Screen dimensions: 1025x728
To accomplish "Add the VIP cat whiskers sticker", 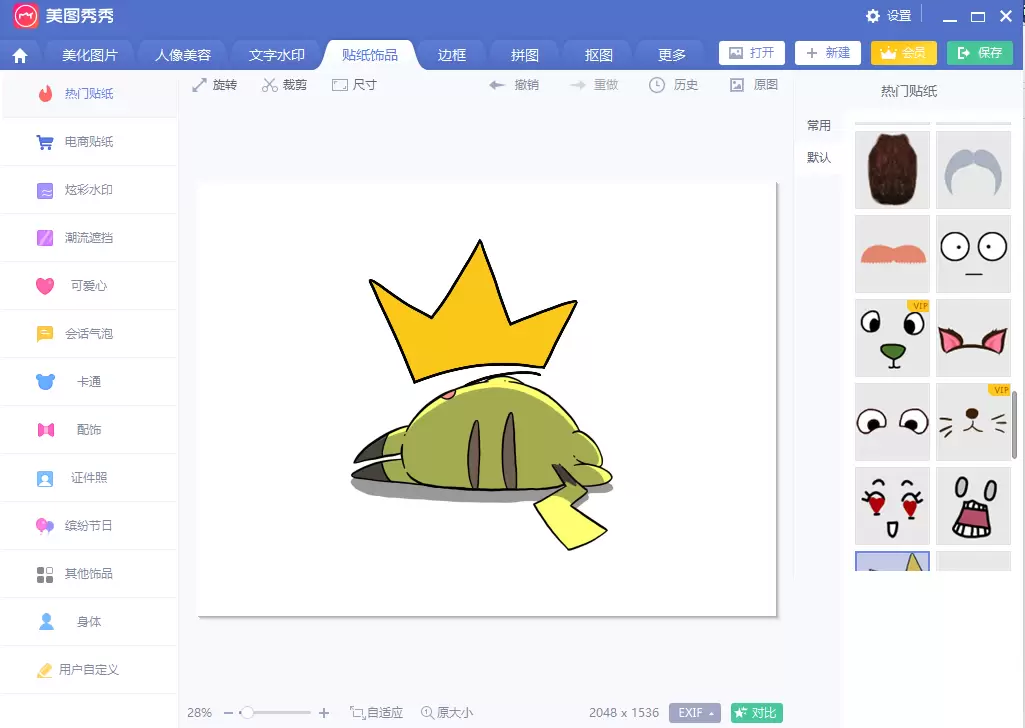I will pos(973,422).
